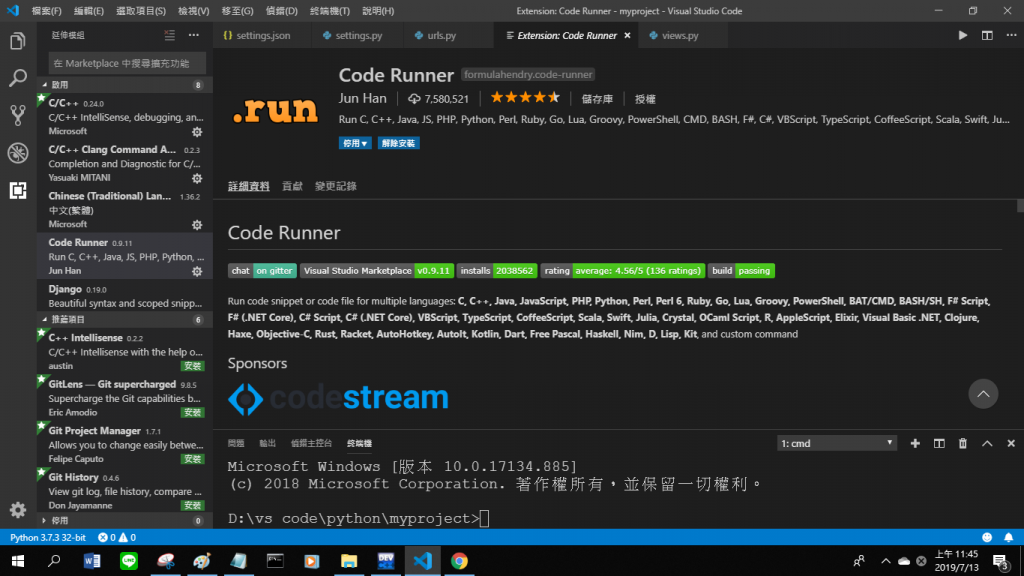The width and height of the screenshot is (1024, 576).
Task: Switch to the Problems panel tab
Action: click(236, 443)
